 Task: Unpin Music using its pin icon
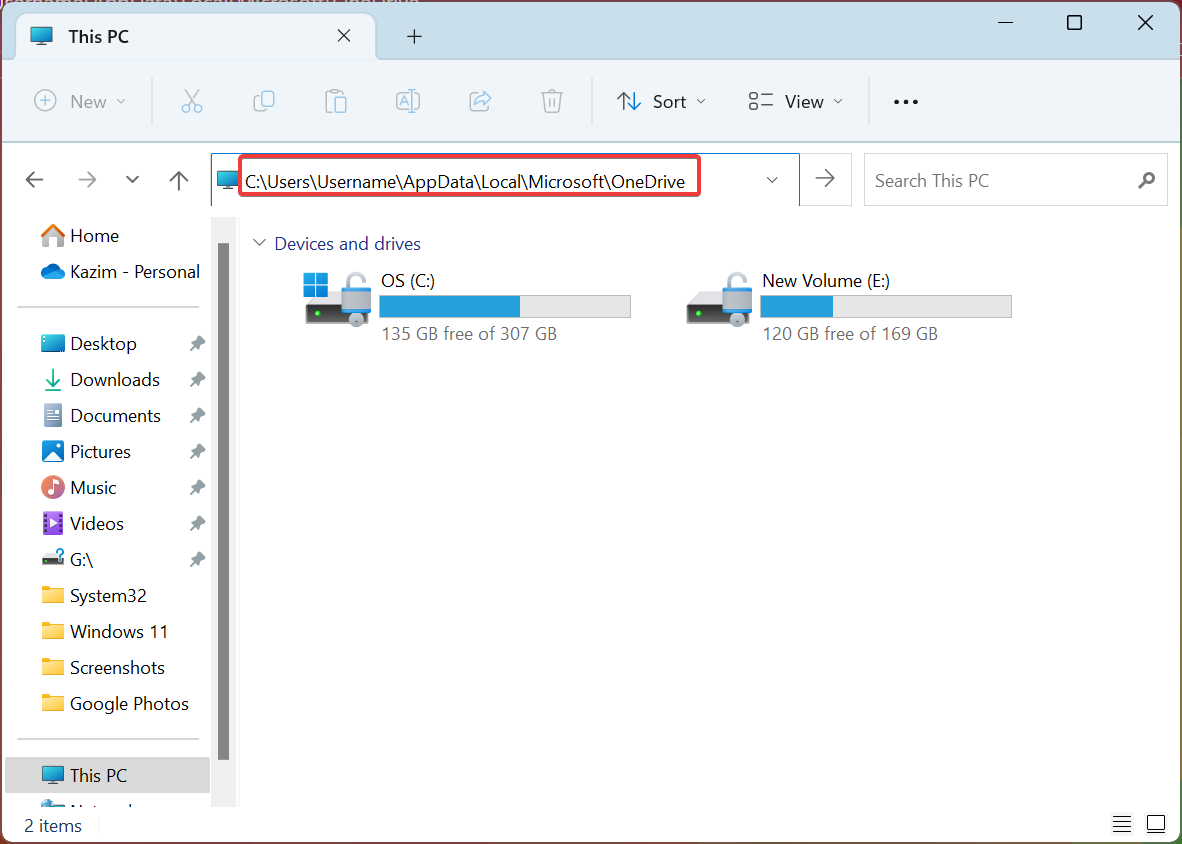coord(197,488)
